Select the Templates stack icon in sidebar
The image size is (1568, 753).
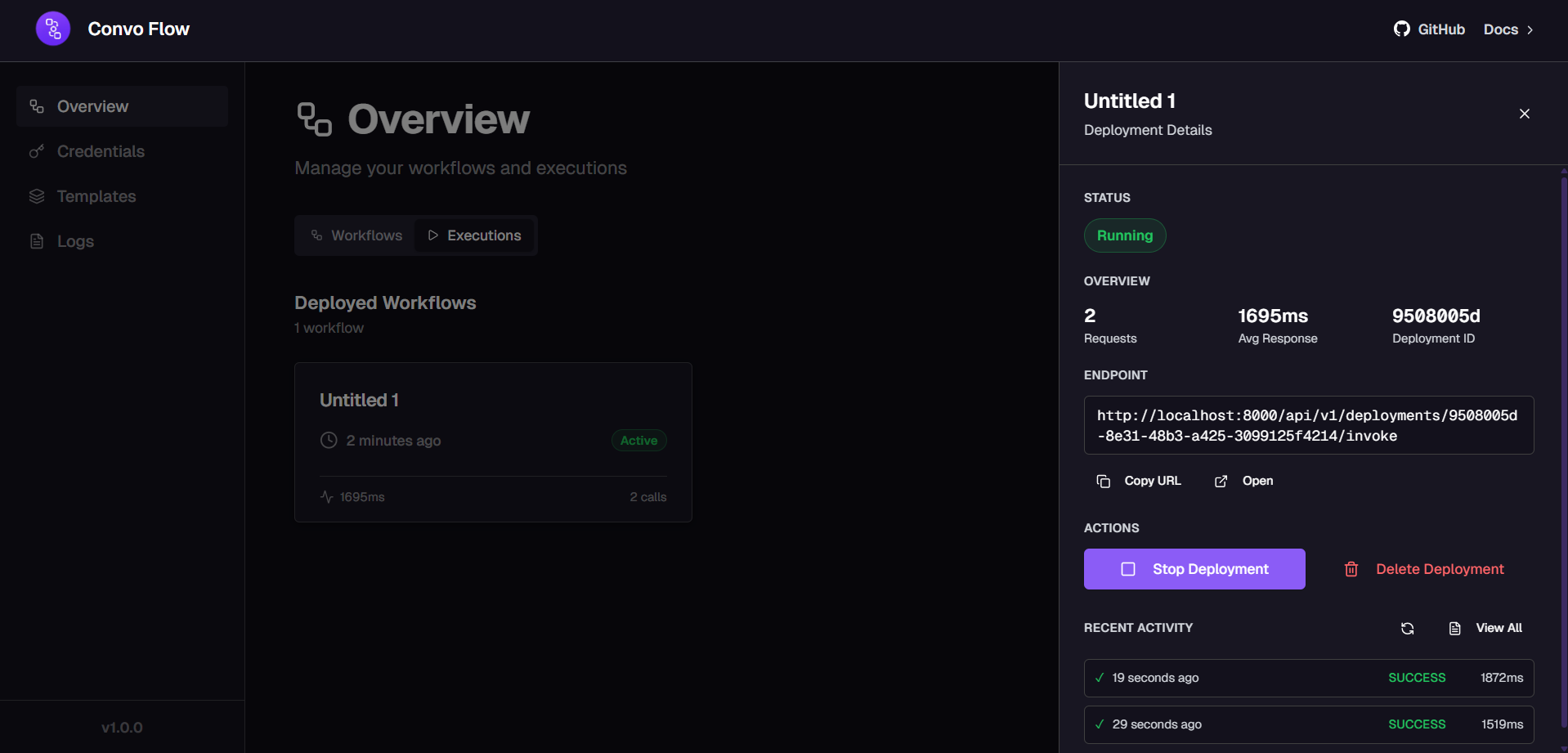35,196
